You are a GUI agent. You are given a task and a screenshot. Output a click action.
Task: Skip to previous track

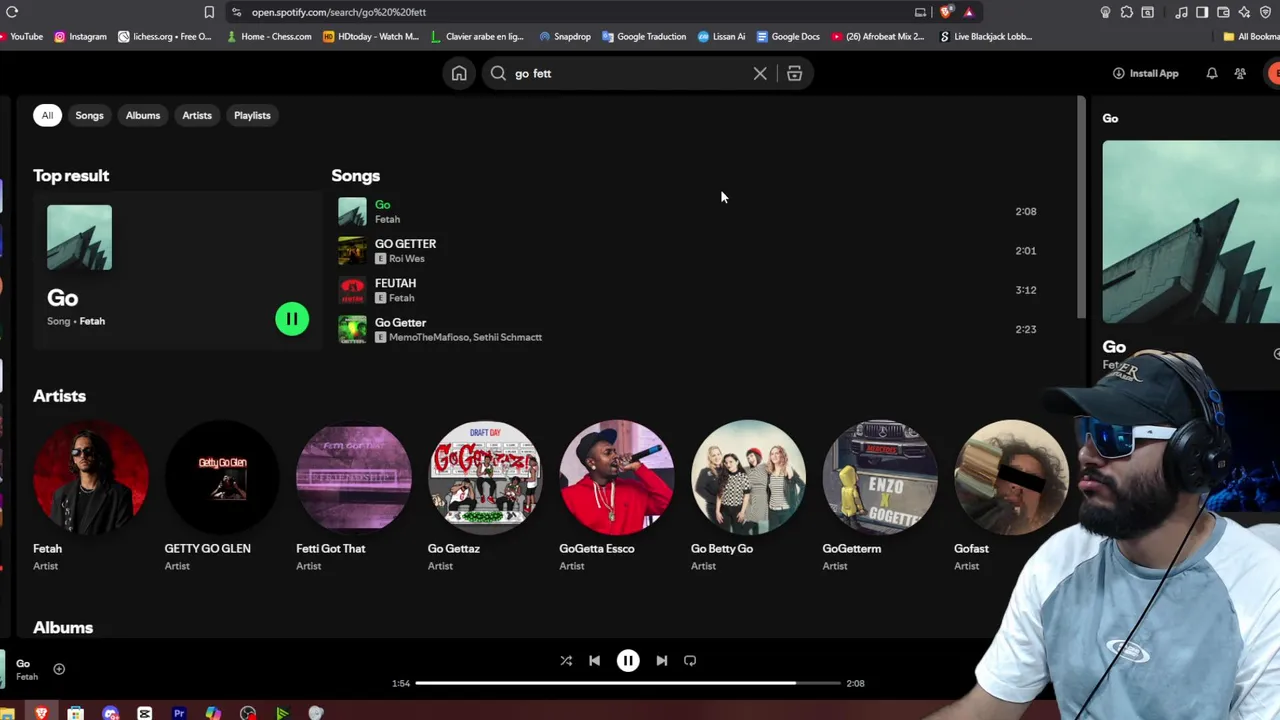pos(594,660)
